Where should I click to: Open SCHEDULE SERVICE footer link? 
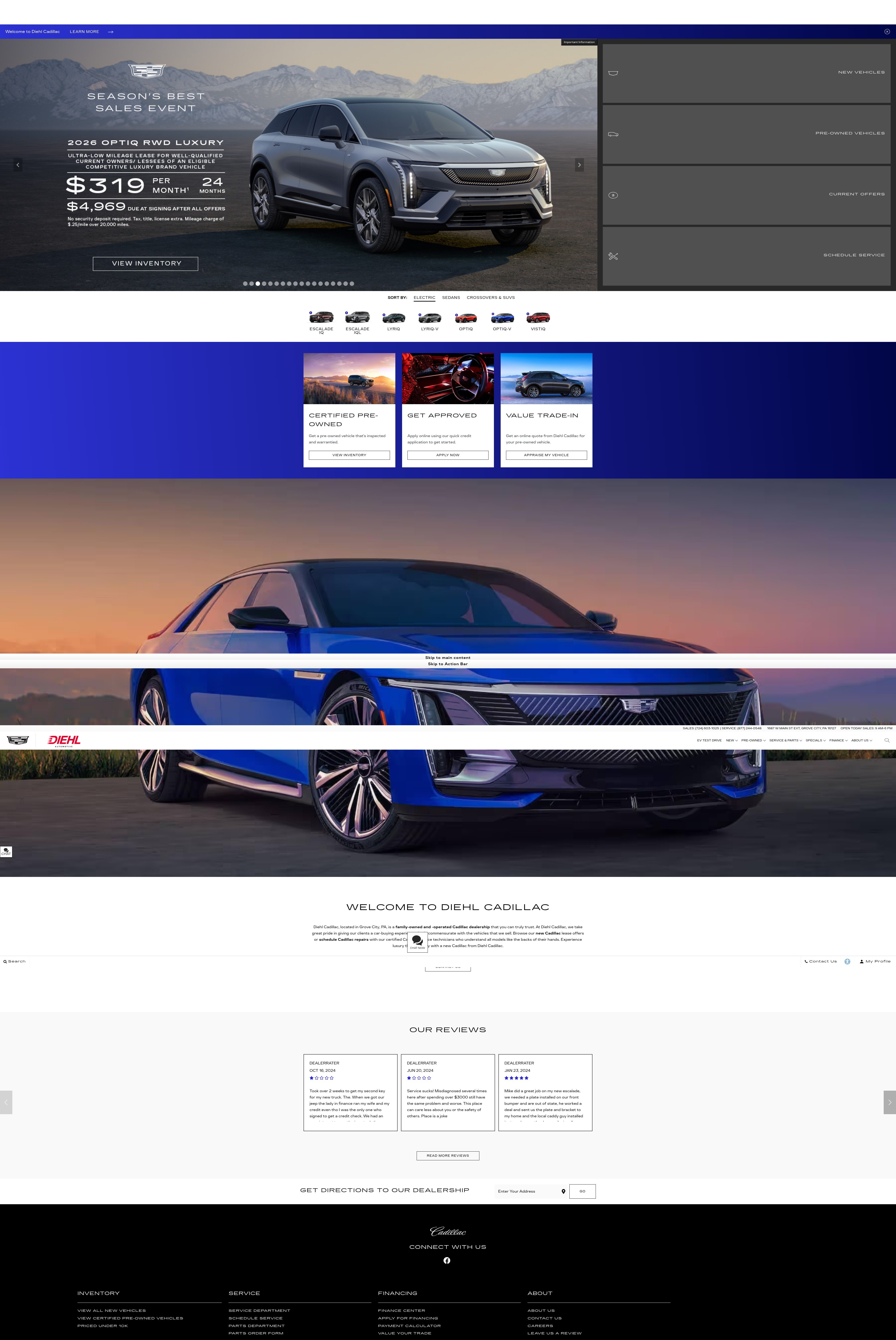point(255,1318)
